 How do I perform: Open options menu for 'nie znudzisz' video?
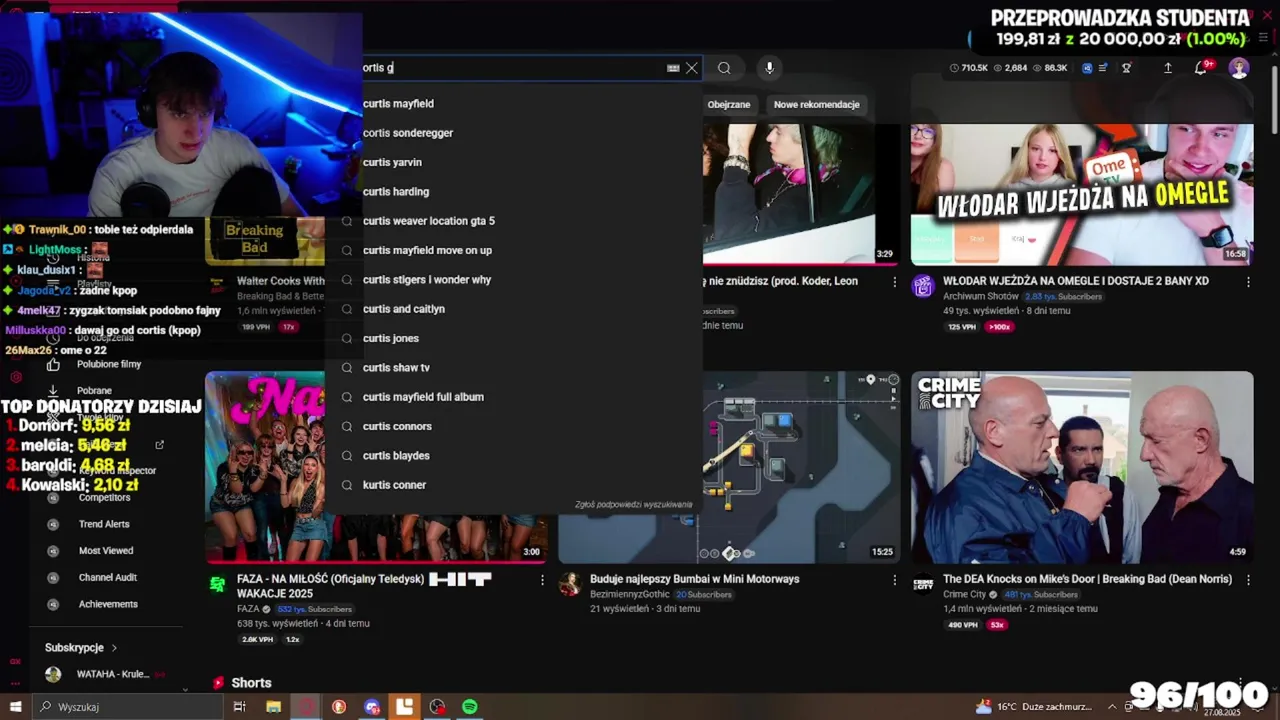pos(895,282)
